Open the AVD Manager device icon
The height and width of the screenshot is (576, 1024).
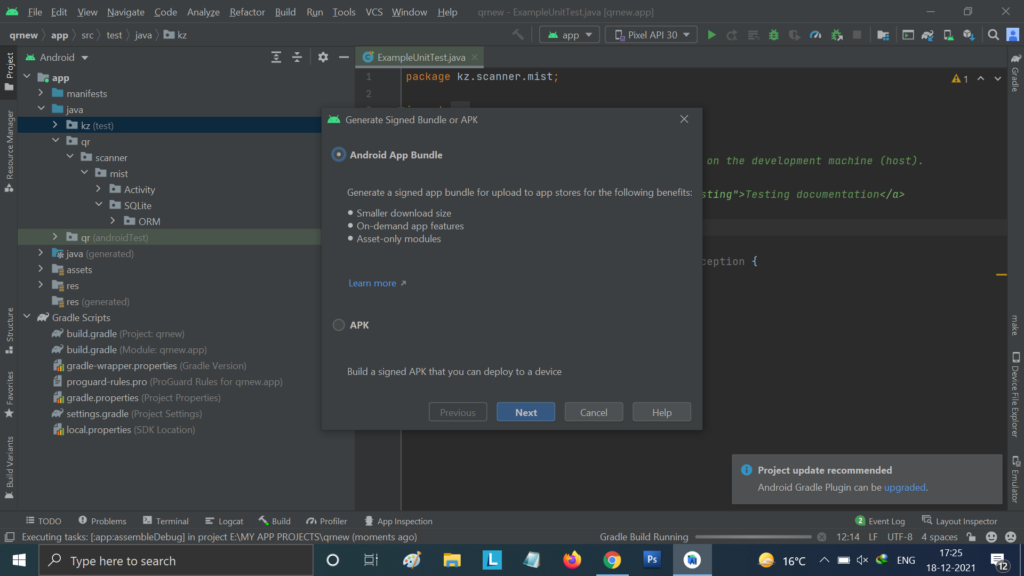pyautogui.click(x=948, y=35)
